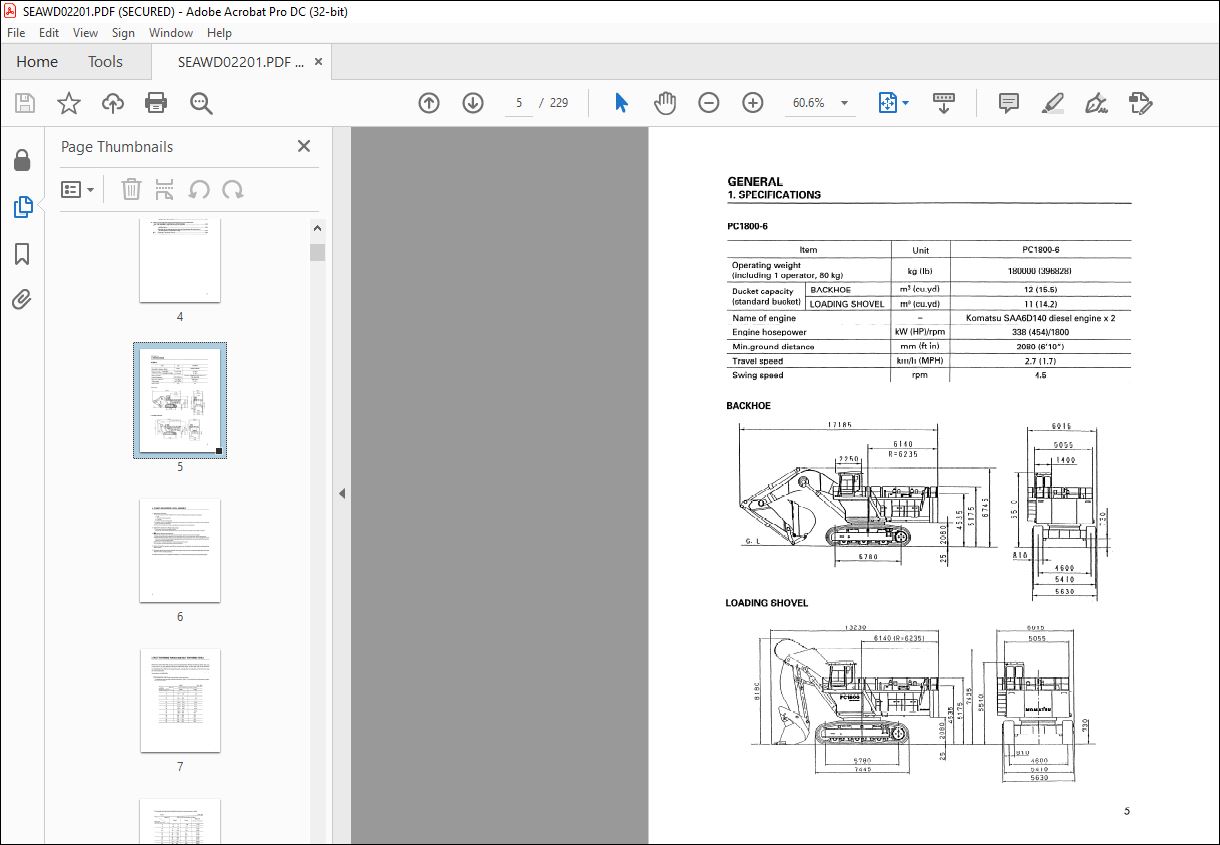Zoom out with minus button
This screenshot has height=845, width=1220.
point(709,103)
